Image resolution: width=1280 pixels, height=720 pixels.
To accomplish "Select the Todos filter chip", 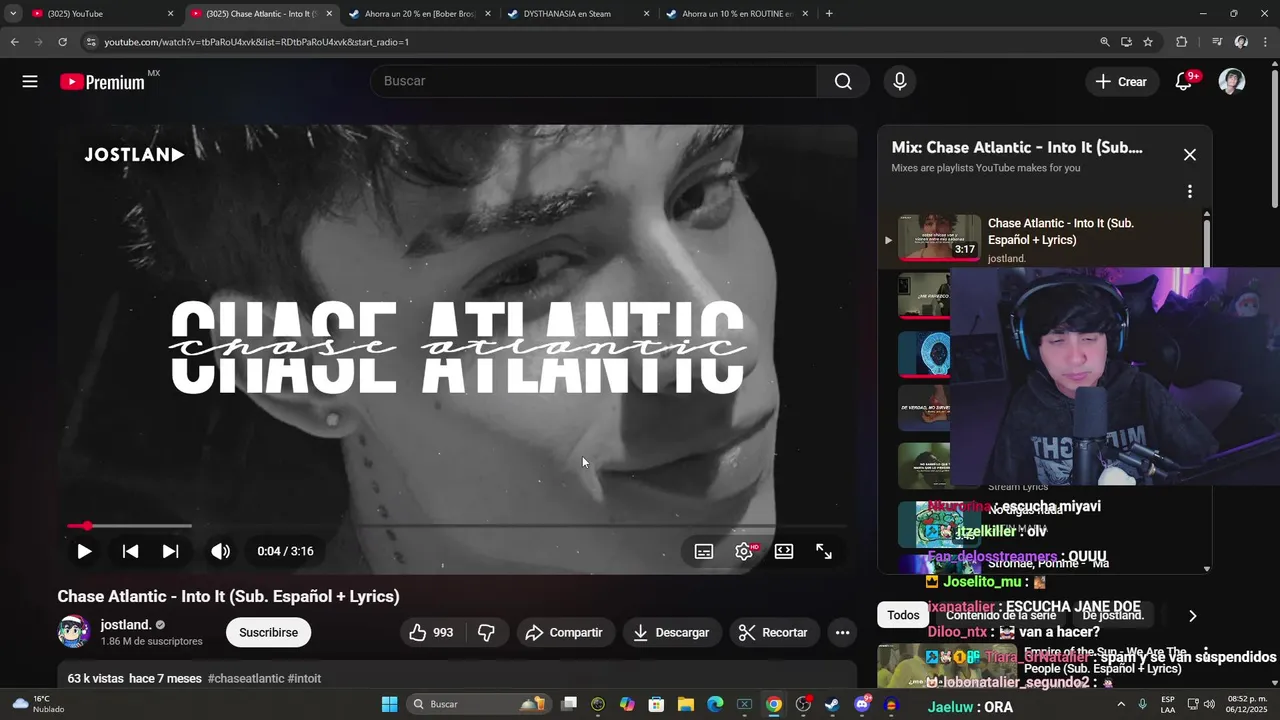I will 903,615.
